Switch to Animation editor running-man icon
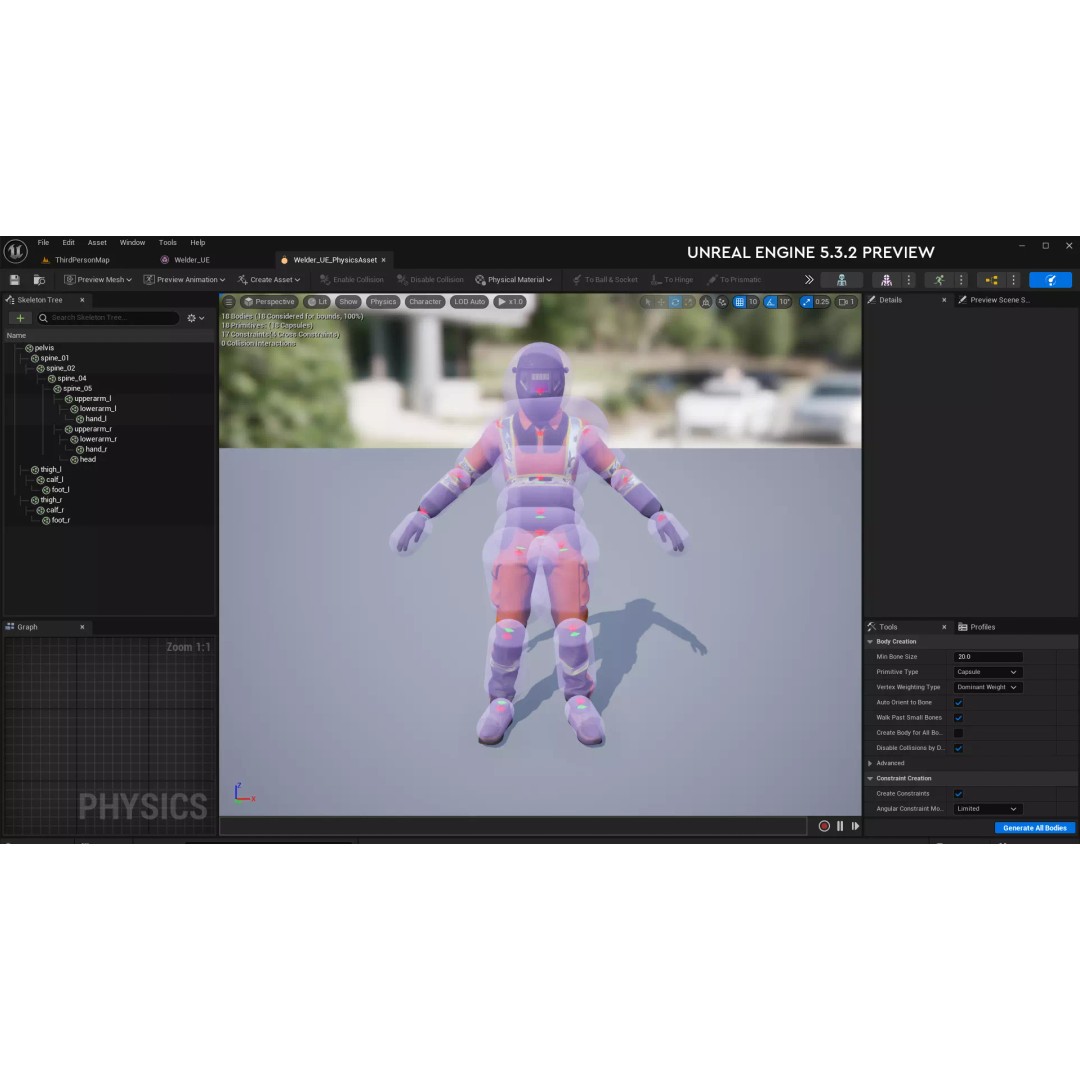This screenshot has width=1080, height=1080. click(x=939, y=280)
